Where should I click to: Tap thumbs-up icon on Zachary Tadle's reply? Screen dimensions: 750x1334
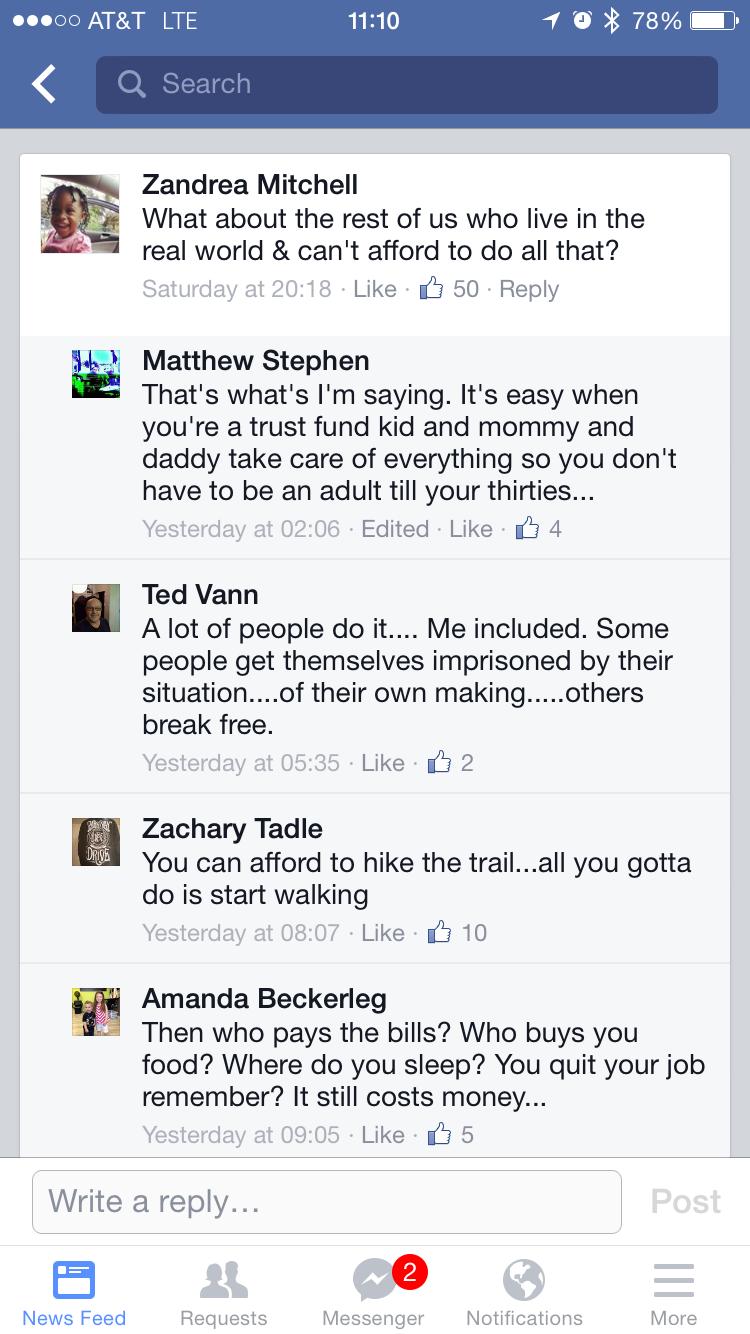[x=440, y=933]
